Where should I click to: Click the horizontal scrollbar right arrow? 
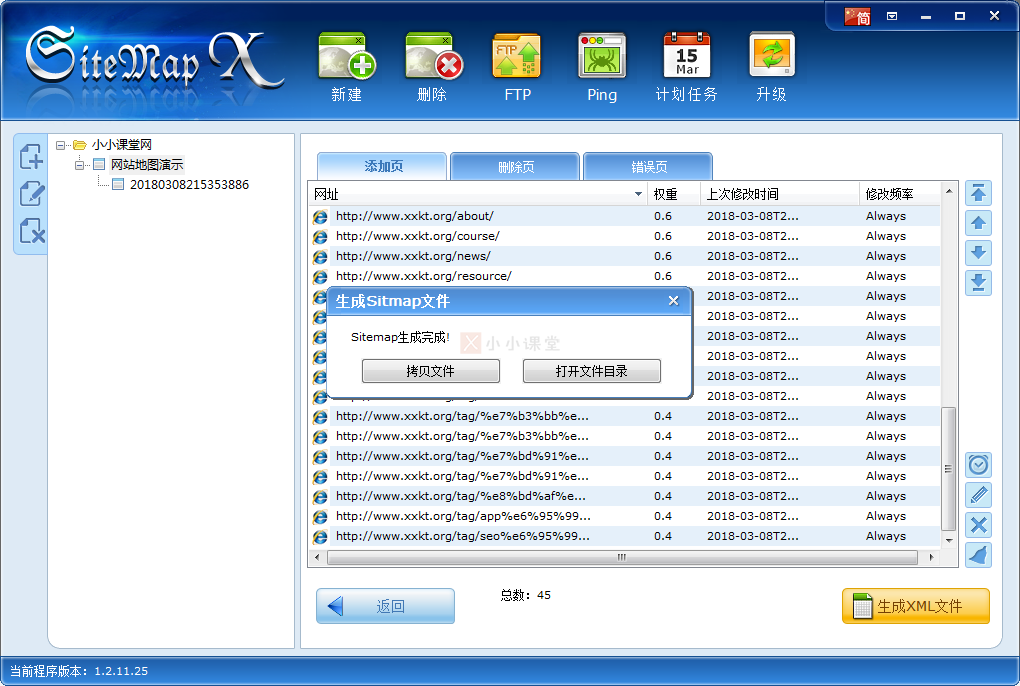pos(932,557)
